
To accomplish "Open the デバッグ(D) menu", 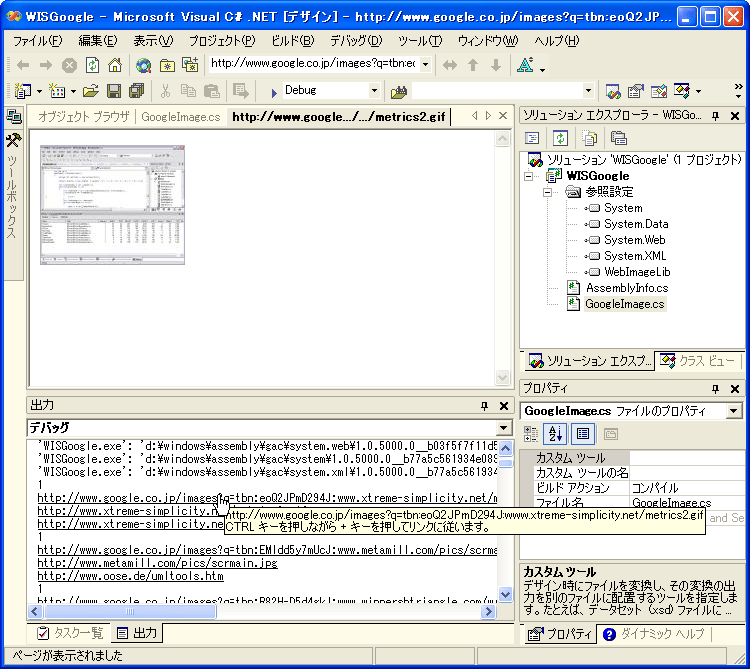I will point(356,41).
